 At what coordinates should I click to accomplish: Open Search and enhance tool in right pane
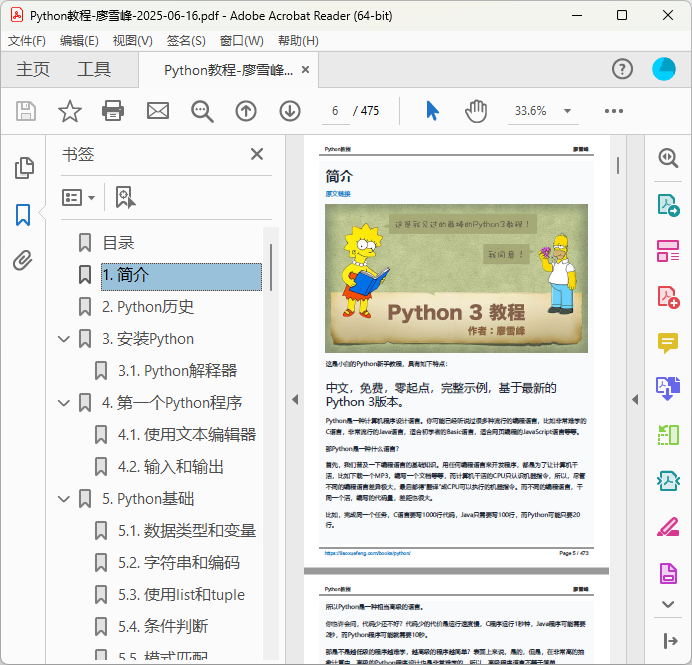[x=668, y=158]
